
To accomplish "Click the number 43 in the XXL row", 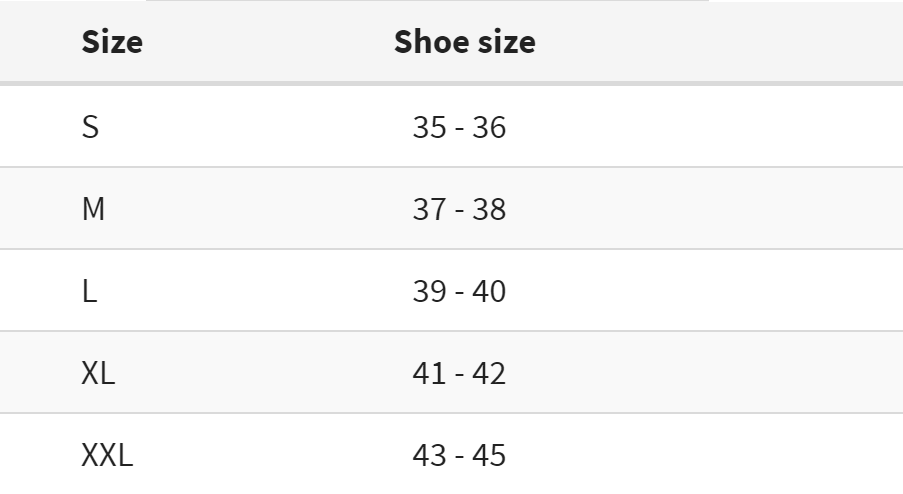I will pyautogui.click(x=428, y=456).
